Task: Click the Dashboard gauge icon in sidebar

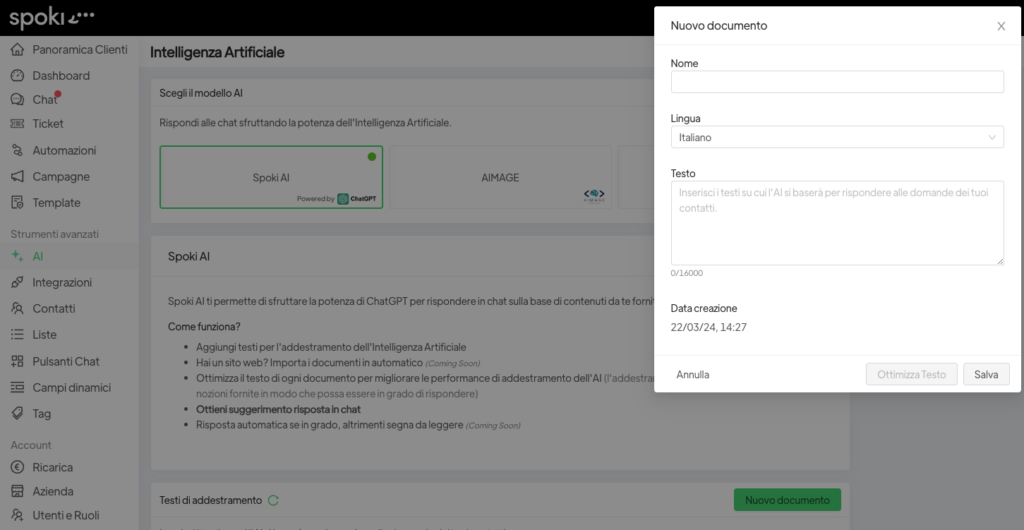Action: pyautogui.click(x=17, y=76)
